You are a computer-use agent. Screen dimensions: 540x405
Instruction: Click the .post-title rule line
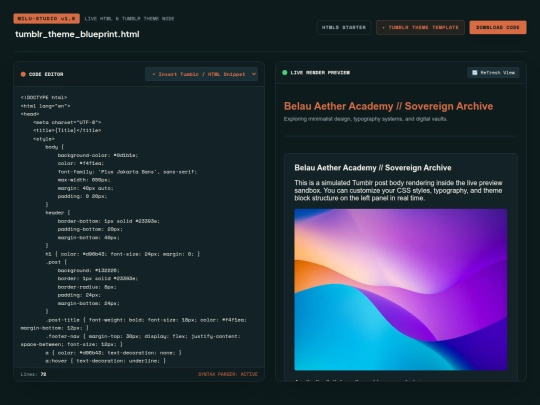point(133,324)
